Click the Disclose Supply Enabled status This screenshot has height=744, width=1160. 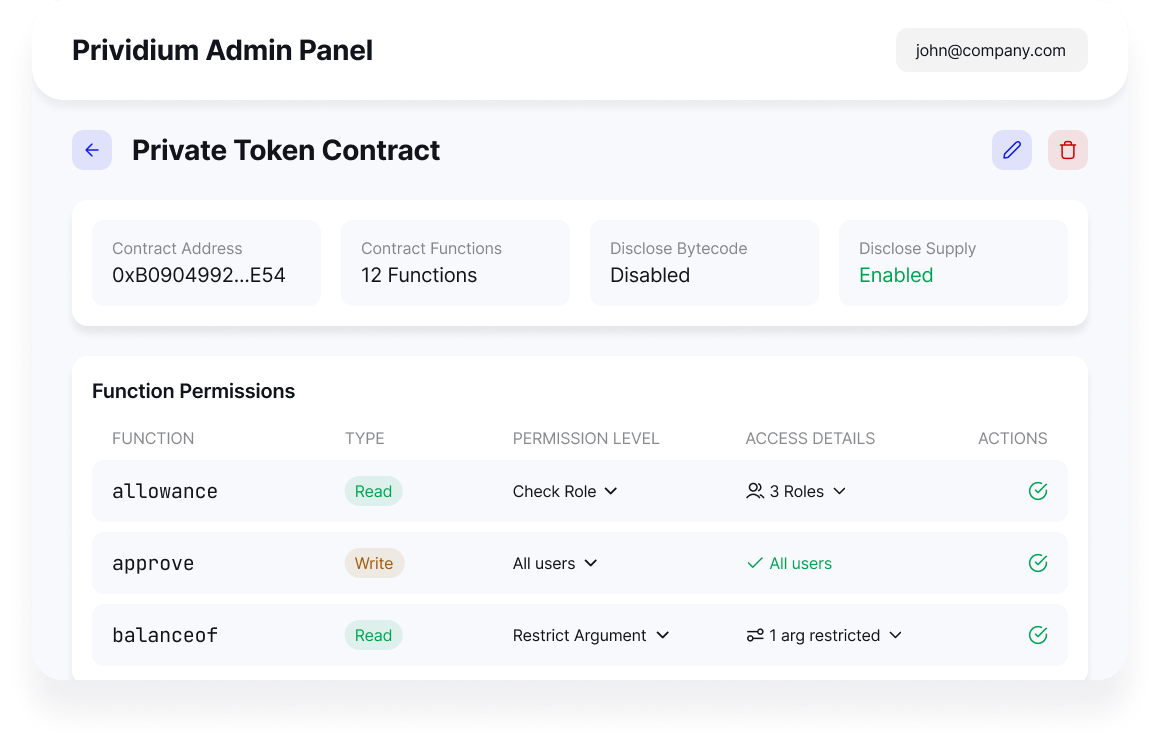(896, 275)
